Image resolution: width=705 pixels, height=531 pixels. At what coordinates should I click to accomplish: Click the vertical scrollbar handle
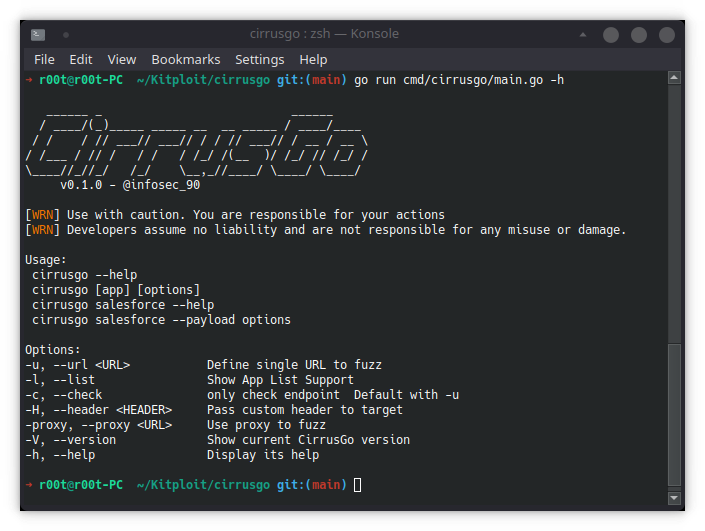pyautogui.click(x=674, y=415)
